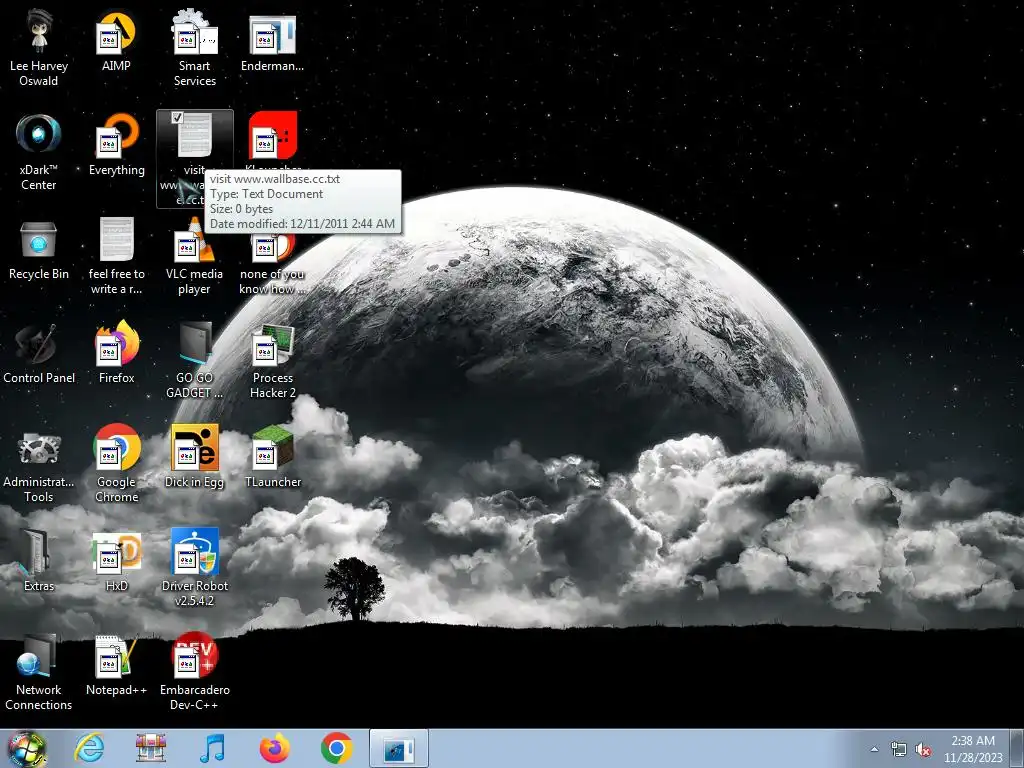The image size is (1024, 768).
Task: Uncheck the checkbox on the wallbase.cc text file
Action: click(x=177, y=118)
